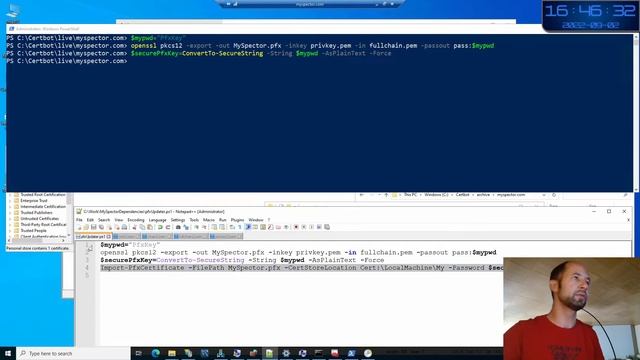Click the Import-PfxCertificate line in editor
The width and height of the screenshot is (640, 360).
pos(302,268)
